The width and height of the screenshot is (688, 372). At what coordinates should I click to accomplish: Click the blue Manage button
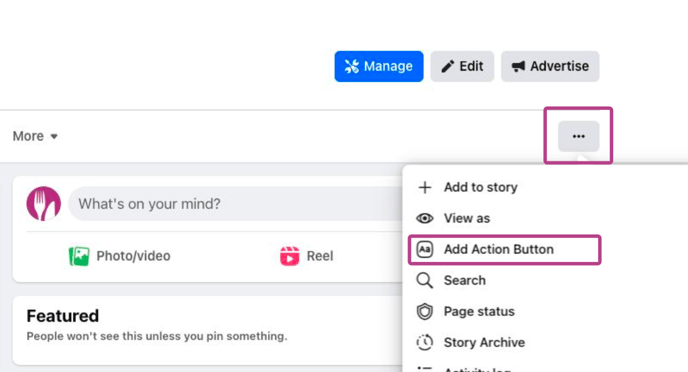click(x=379, y=66)
